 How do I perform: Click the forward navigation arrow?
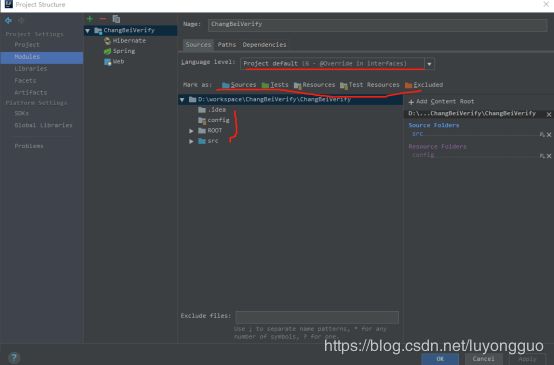coord(21,20)
